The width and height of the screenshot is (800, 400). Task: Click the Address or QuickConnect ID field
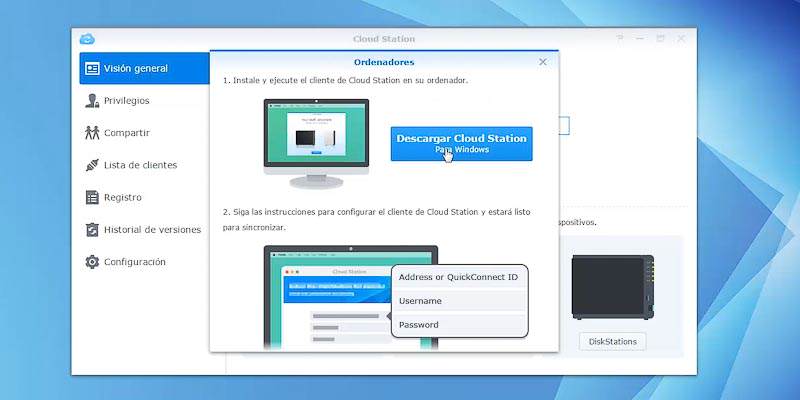point(459,277)
